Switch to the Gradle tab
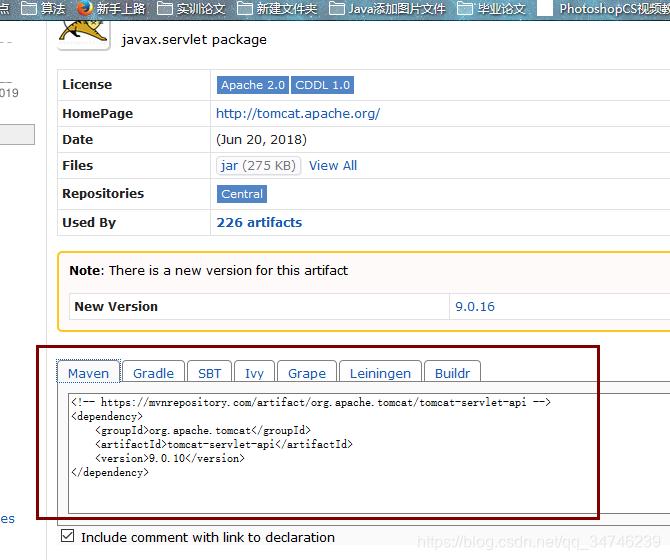This screenshot has width=670, height=560. [x=153, y=373]
